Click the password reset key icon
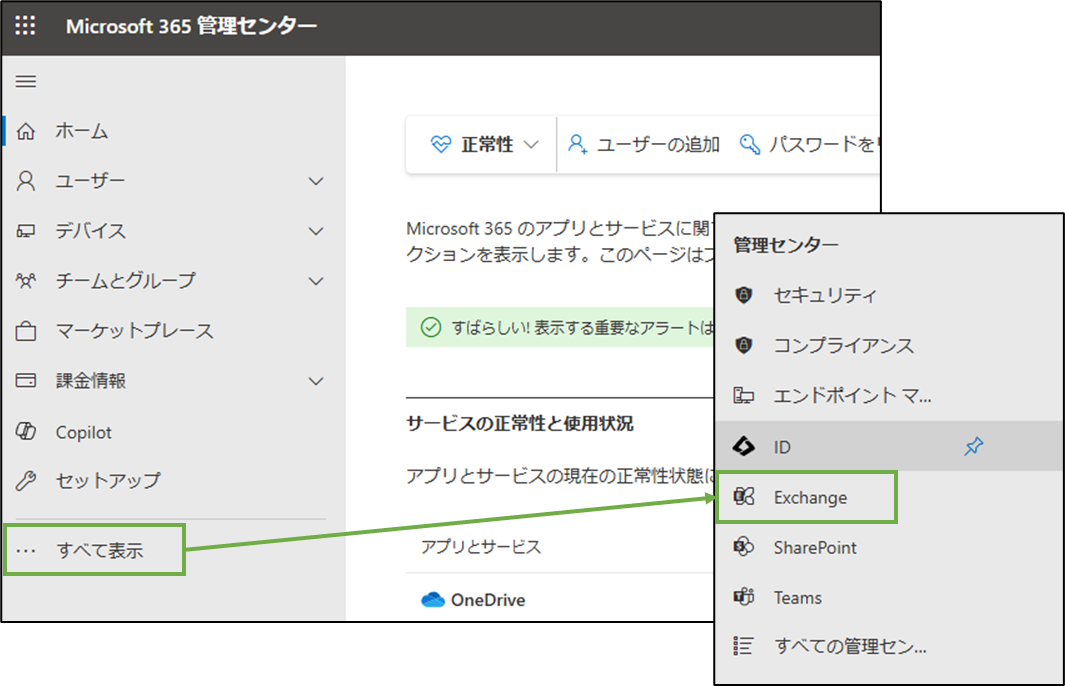Image resolution: width=1065 pixels, height=686 pixels. (749, 144)
